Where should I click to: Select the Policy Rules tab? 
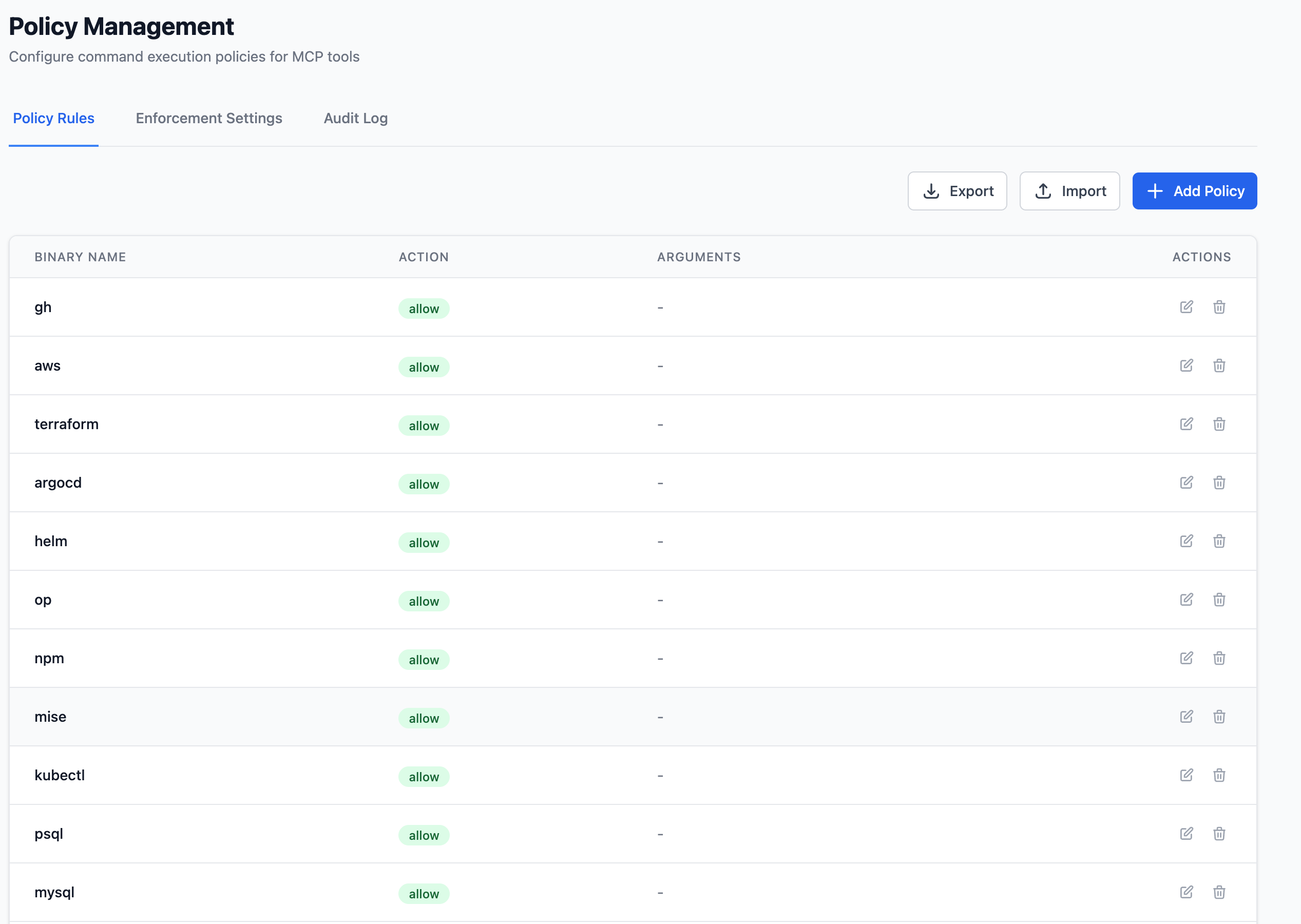click(53, 119)
